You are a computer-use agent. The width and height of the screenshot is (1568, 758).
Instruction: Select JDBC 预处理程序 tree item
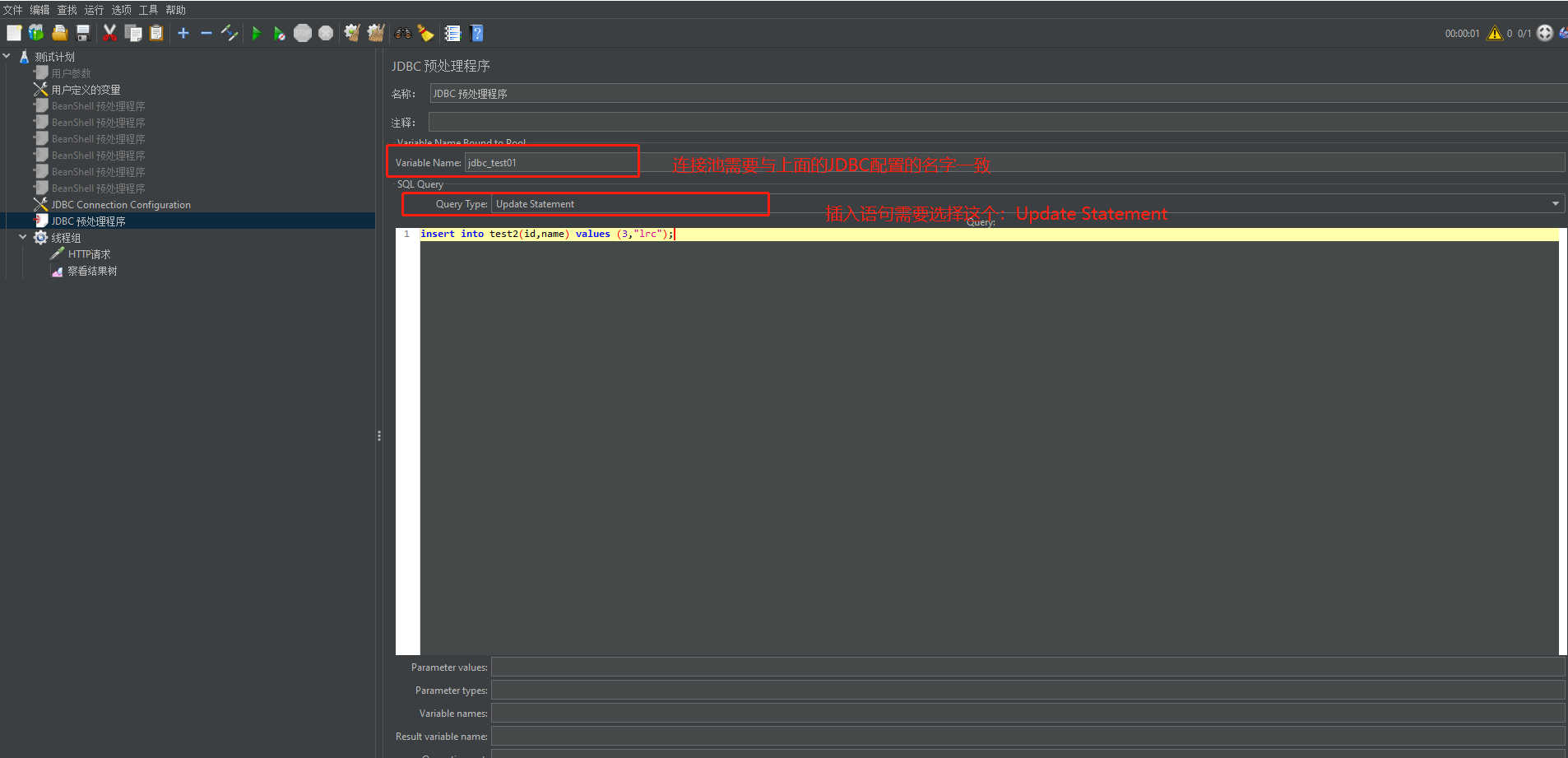[88, 221]
